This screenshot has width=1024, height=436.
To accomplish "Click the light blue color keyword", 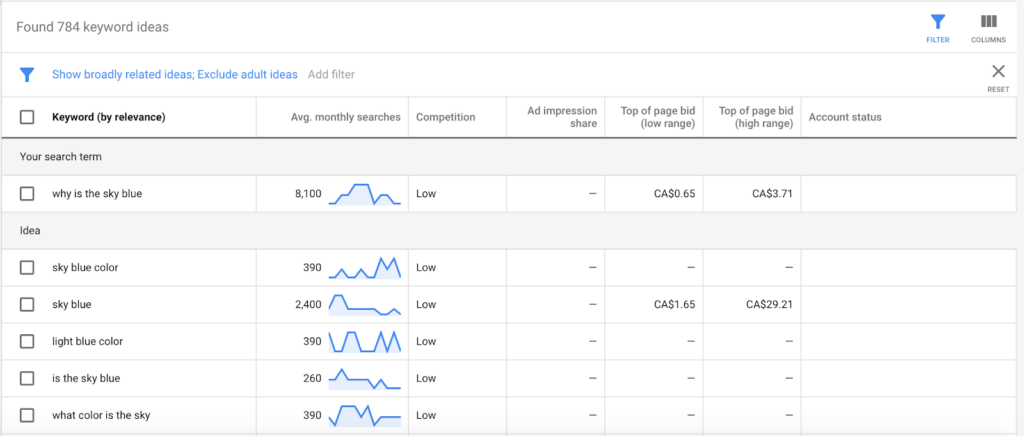I will (x=88, y=341).
